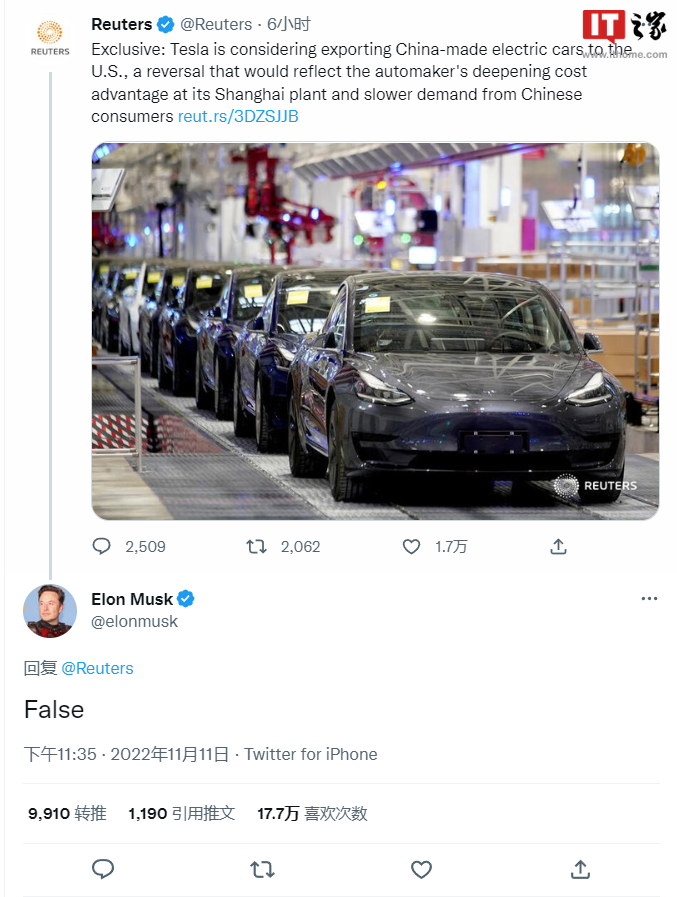View the 9,910 retweets list
The image size is (677, 897).
[67, 813]
